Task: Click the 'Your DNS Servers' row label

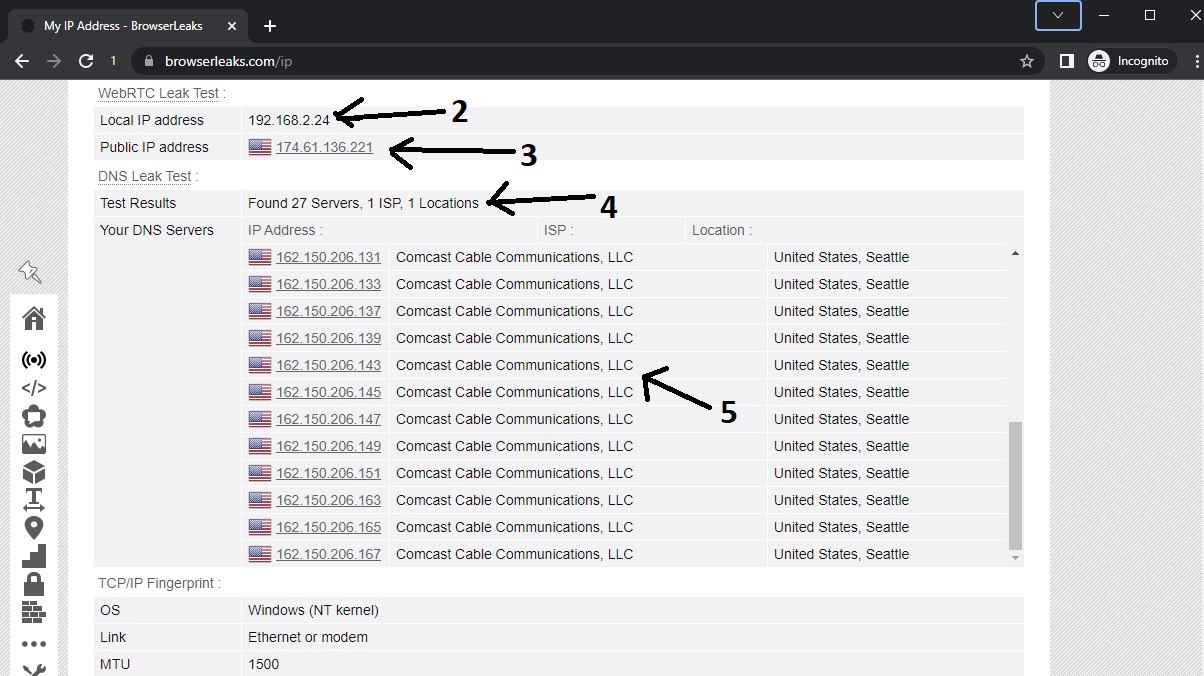Action: pyautogui.click(x=157, y=230)
